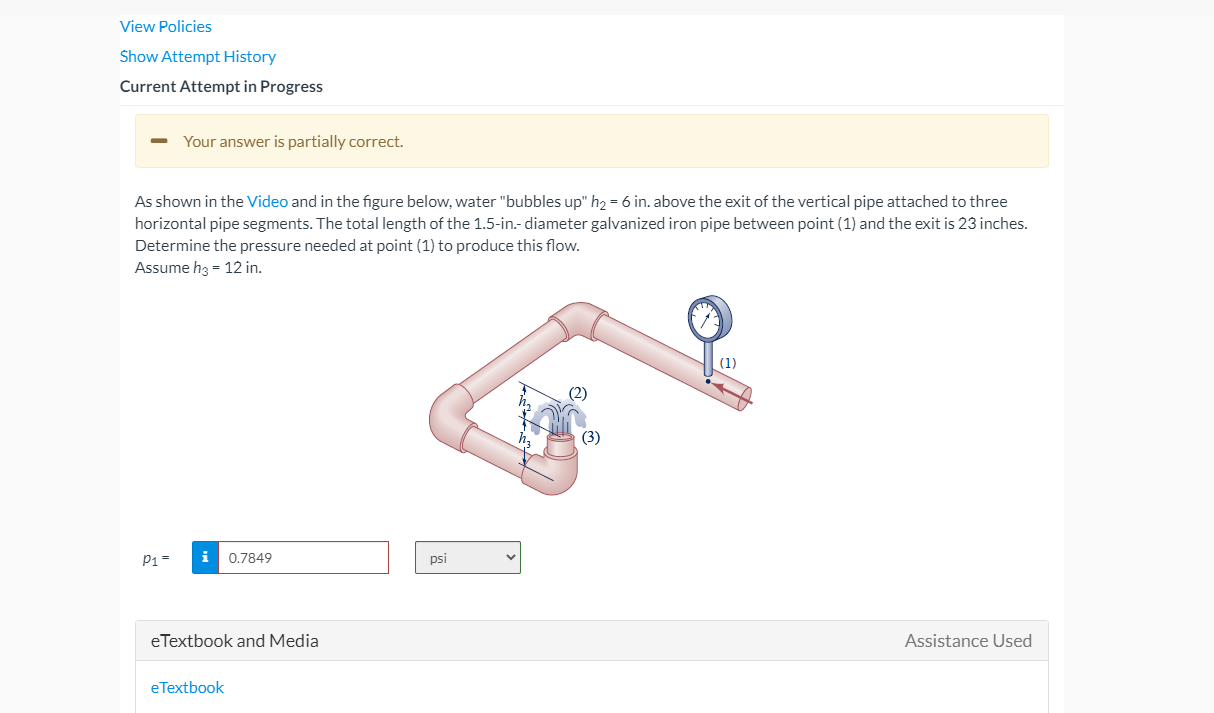Open the eTextbook link

click(x=187, y=687)
